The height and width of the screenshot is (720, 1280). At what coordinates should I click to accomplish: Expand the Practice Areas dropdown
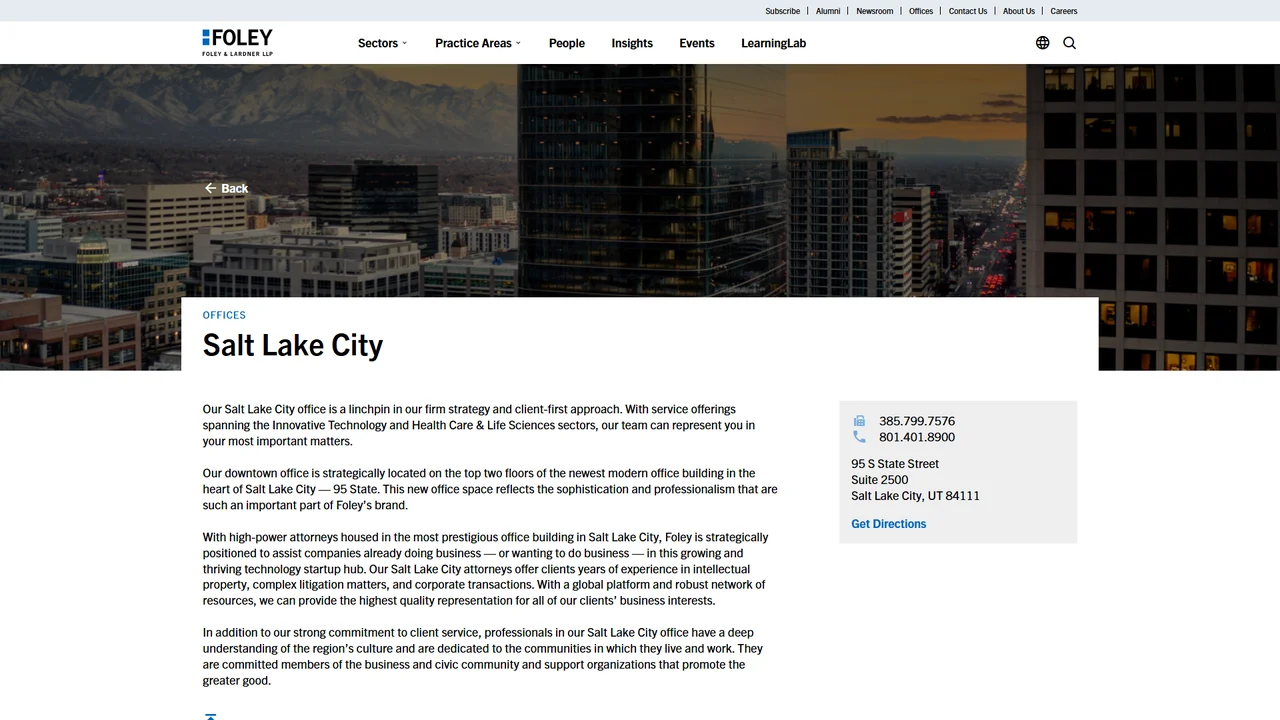(x=478, y=43)
